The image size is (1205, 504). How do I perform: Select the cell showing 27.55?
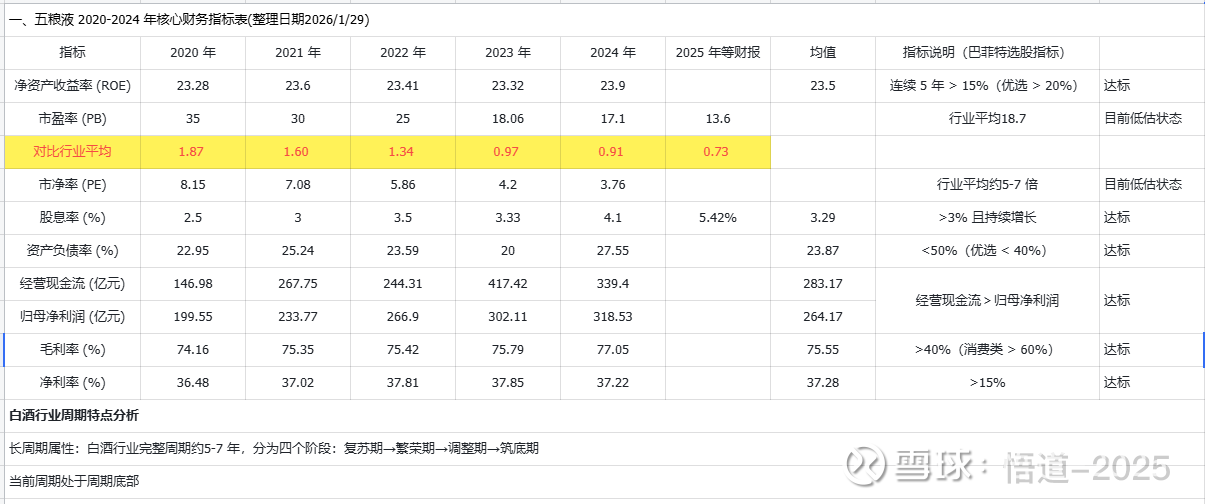(613, 251)
